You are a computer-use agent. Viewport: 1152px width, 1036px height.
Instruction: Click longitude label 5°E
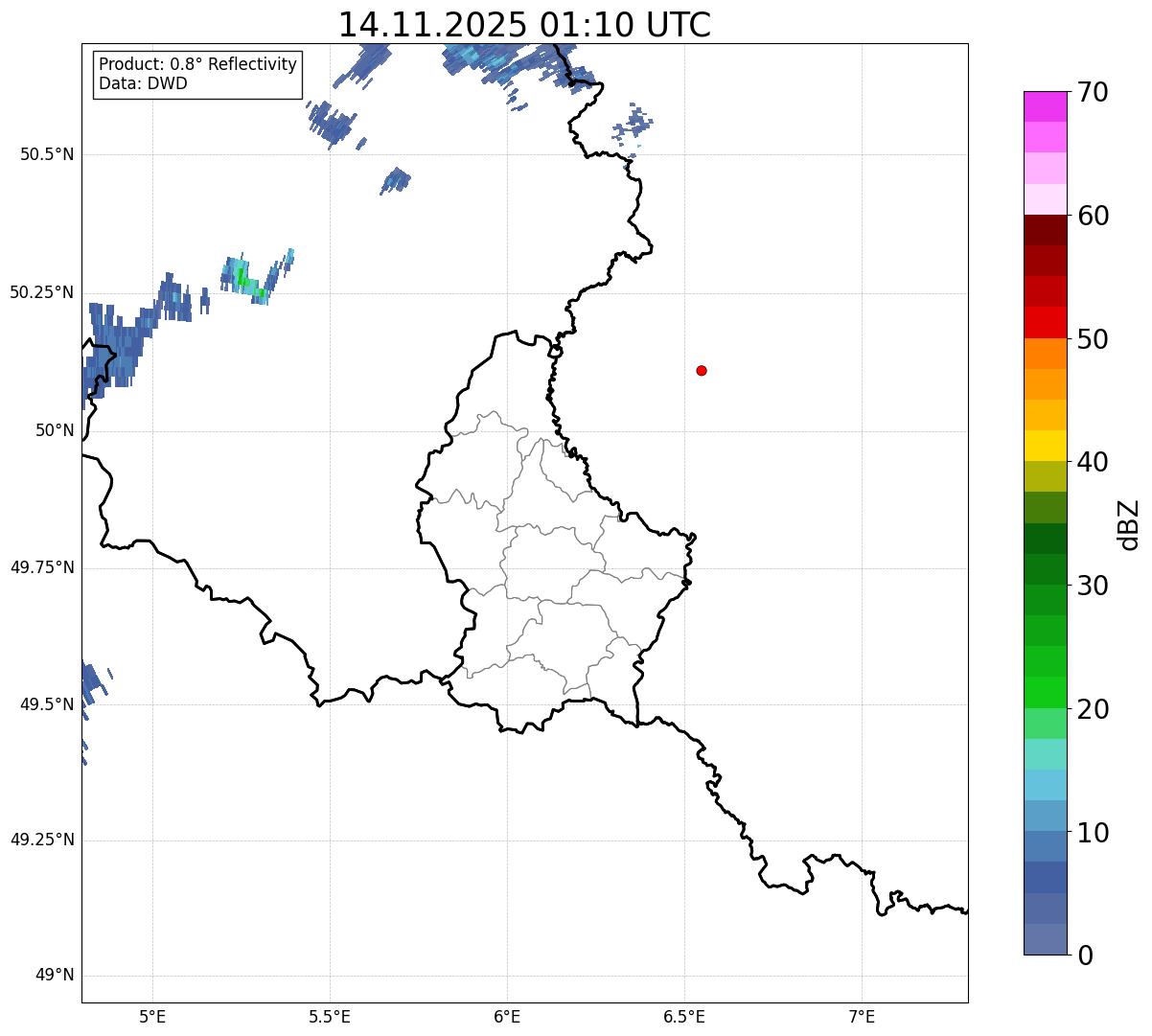[152, 1017]
